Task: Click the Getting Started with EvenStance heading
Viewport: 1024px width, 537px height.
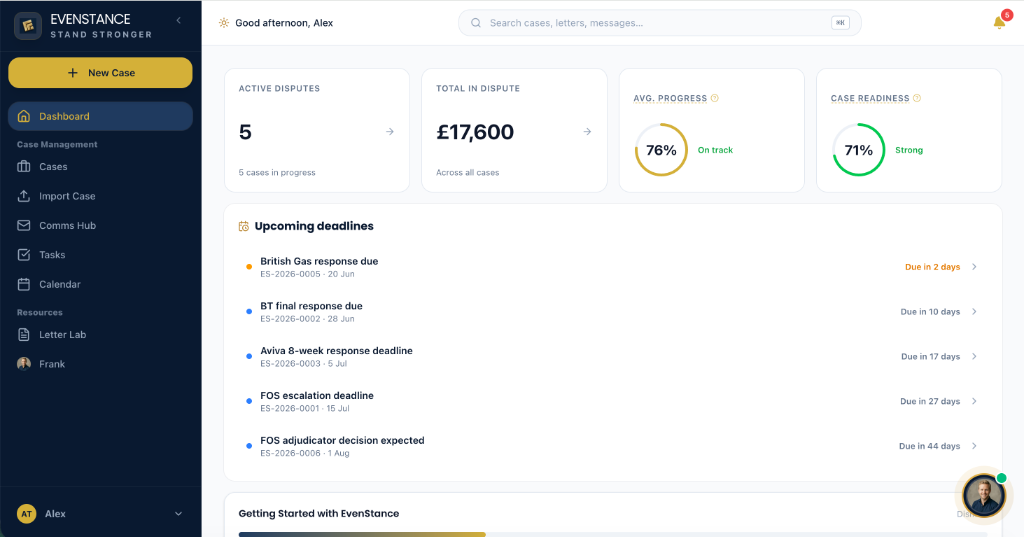Action: point(319,513)
